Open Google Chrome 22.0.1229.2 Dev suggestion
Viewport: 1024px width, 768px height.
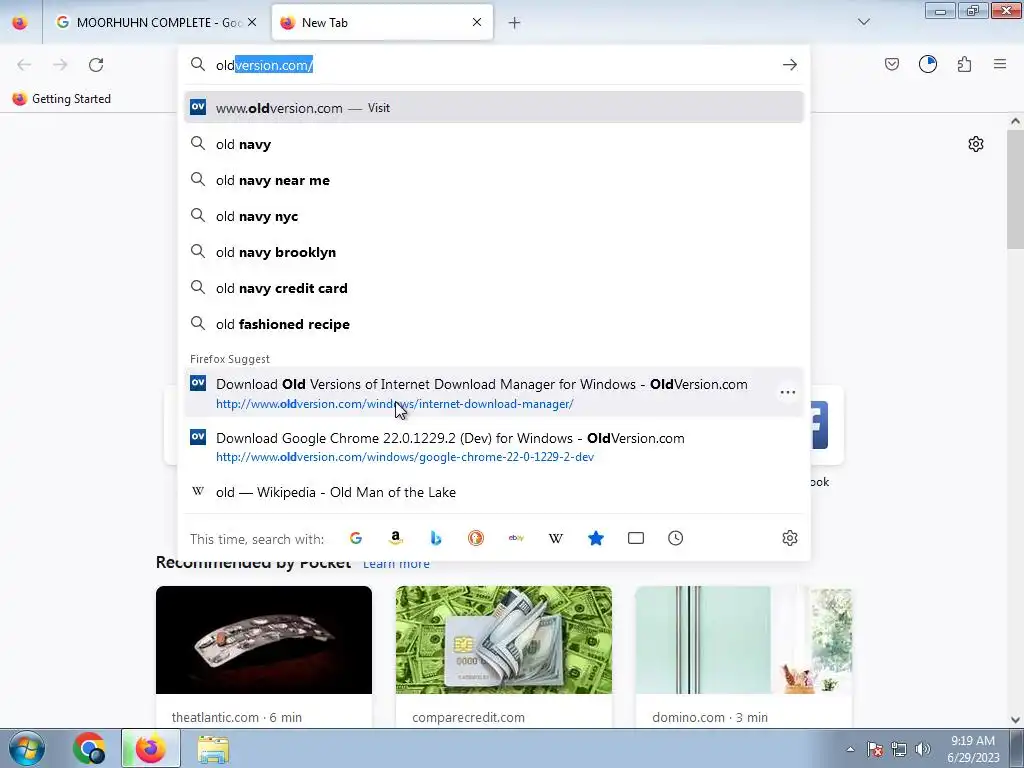pyautogui.click(x=494, y=447)
